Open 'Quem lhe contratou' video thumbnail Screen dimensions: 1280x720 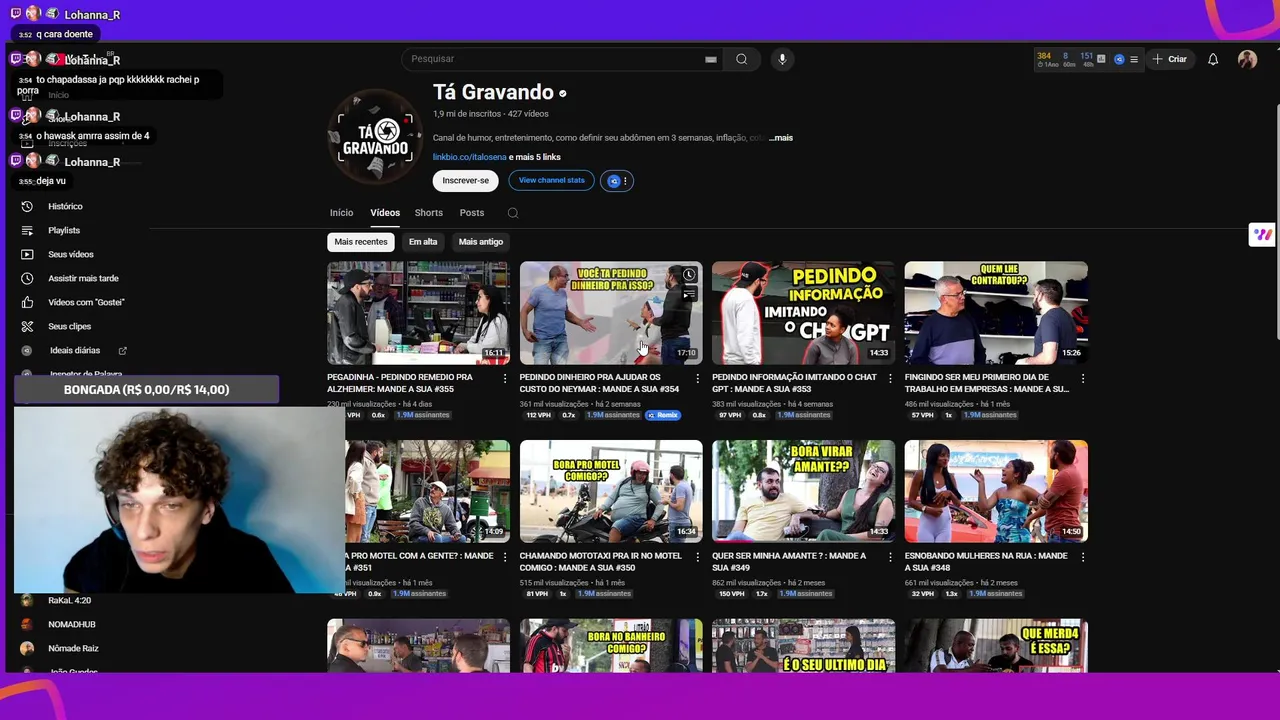tap(996, 313)
